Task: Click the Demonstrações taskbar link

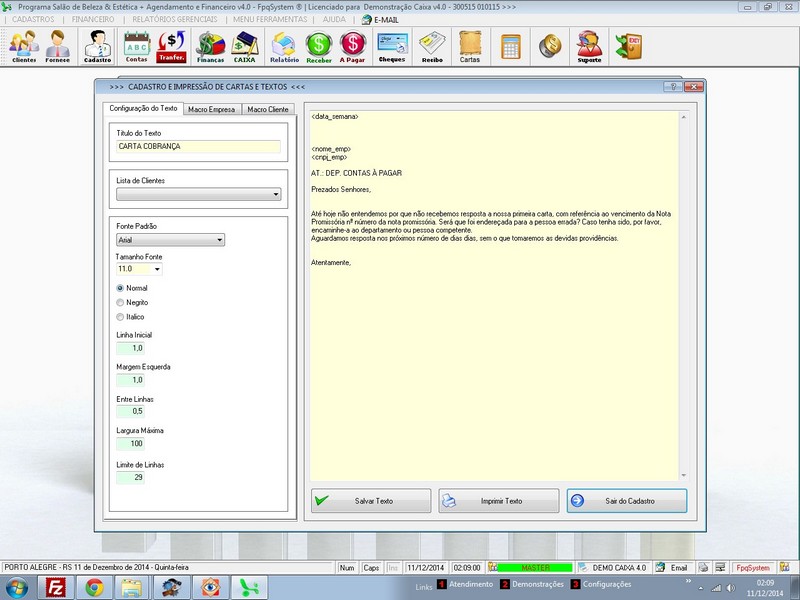Action: coord(538,584)
